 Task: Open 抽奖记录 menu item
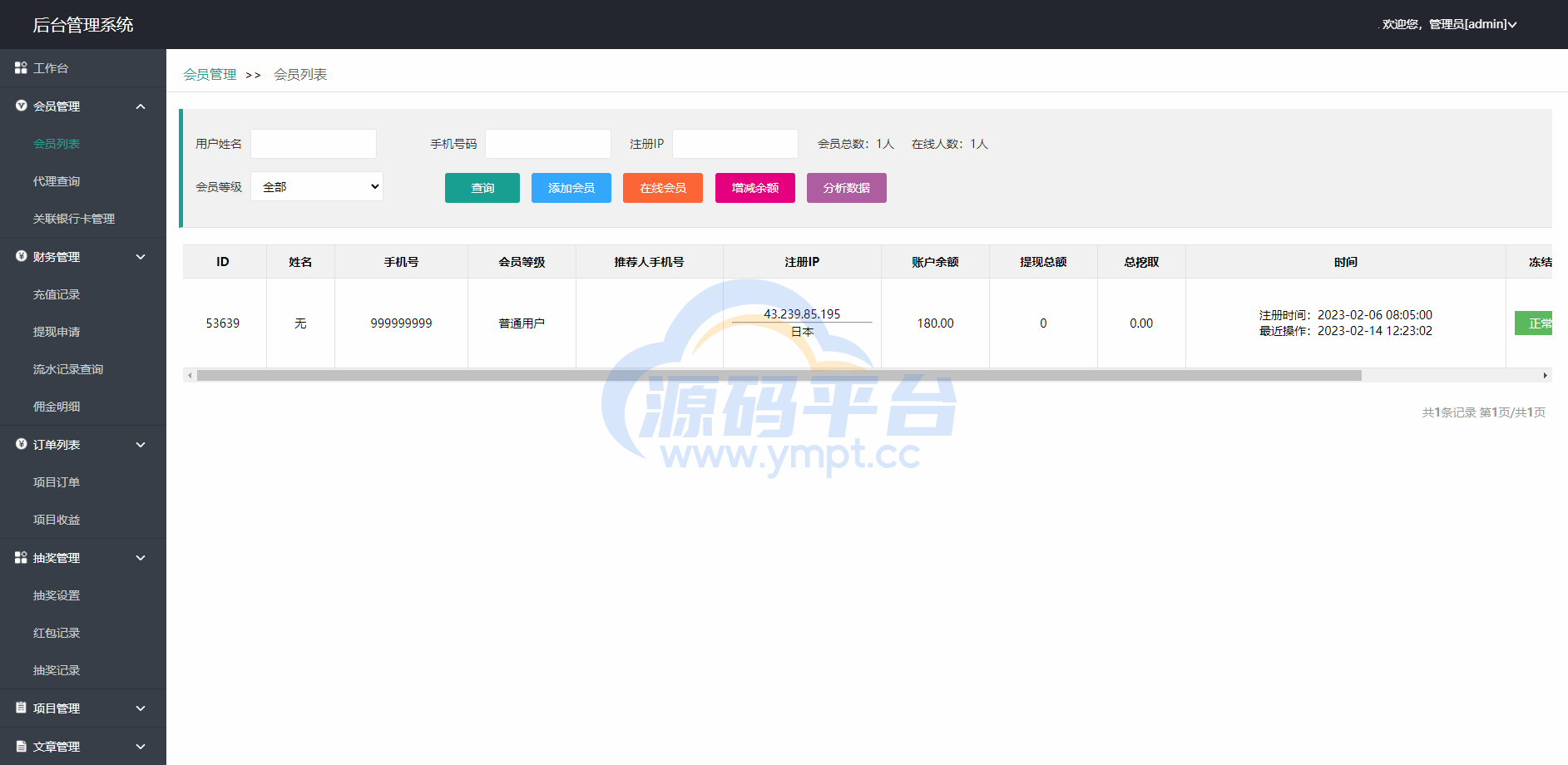point(83,670)
